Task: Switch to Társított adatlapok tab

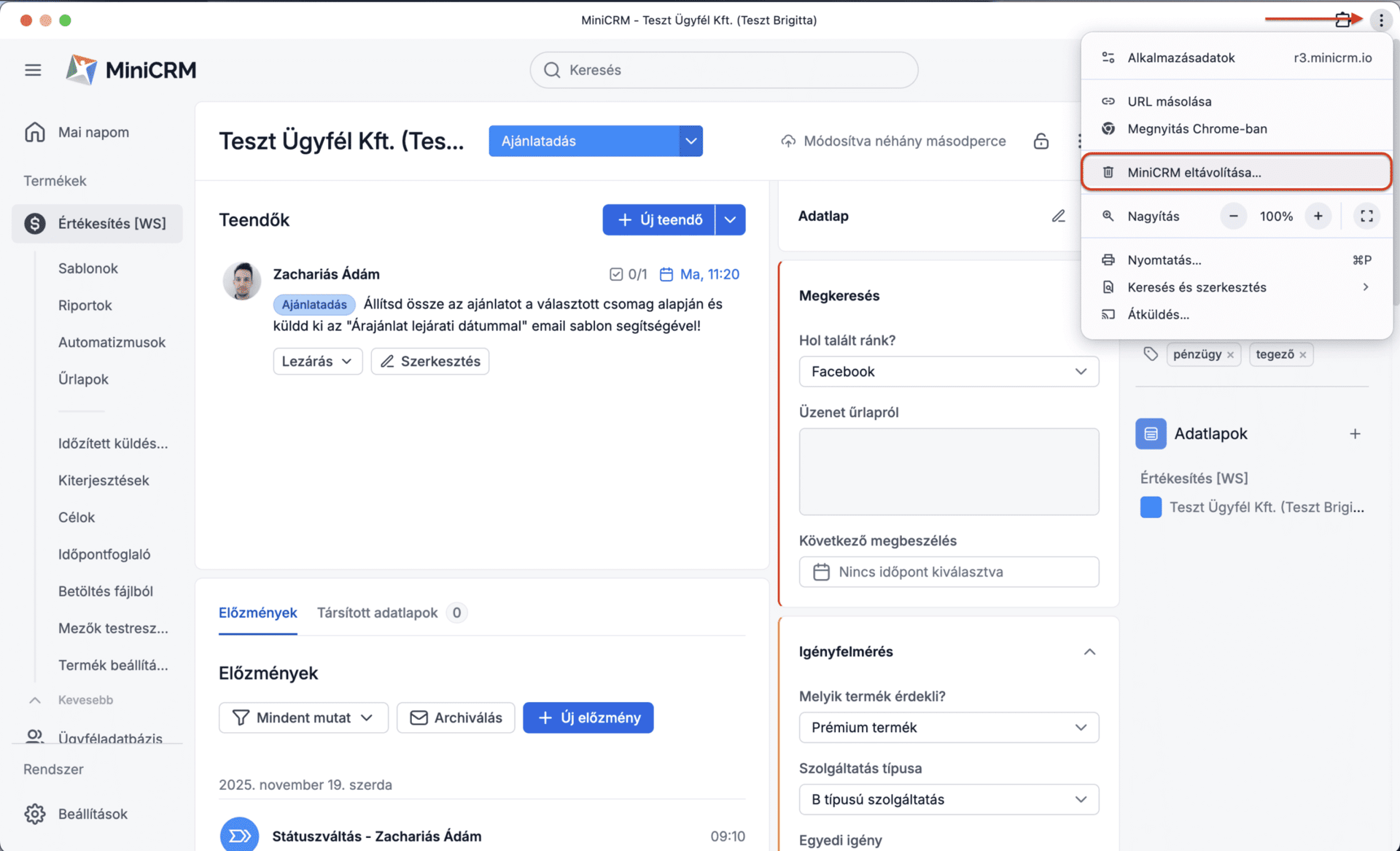Action: coord(377,613)
